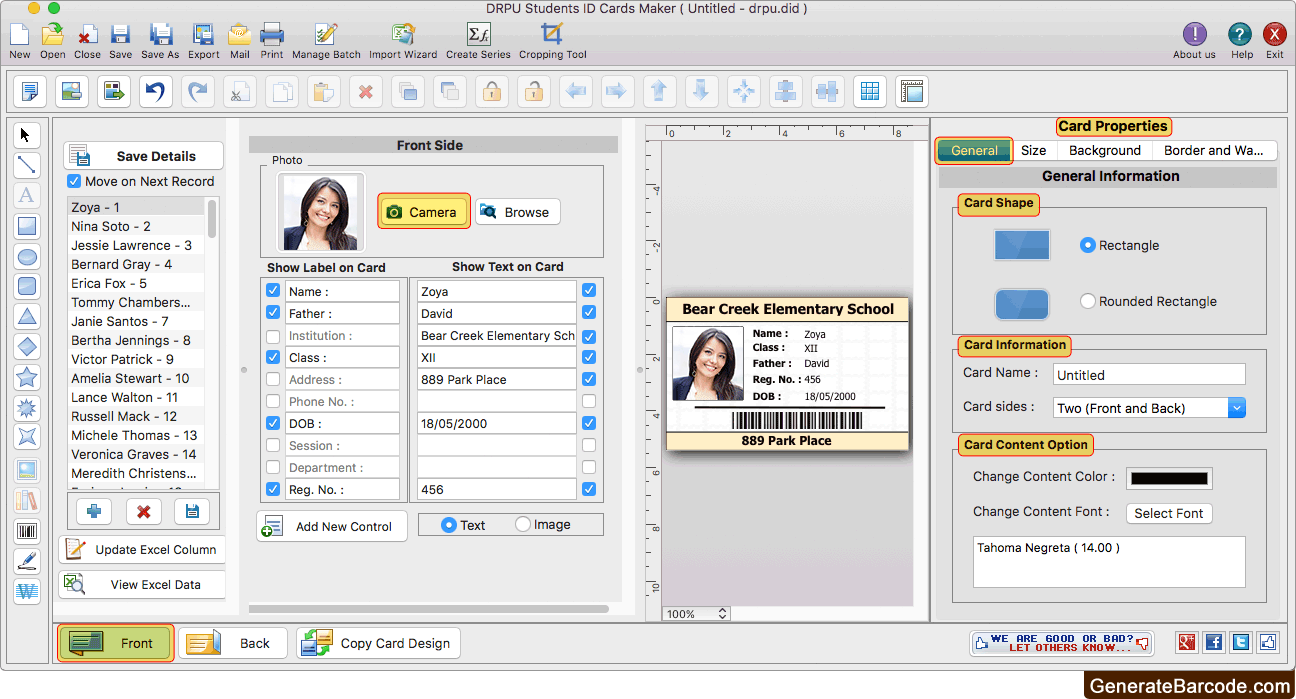Delete record with red X below list
Image resolution: width=1296 pixels, height=699 pixels.
click(143, 511)
